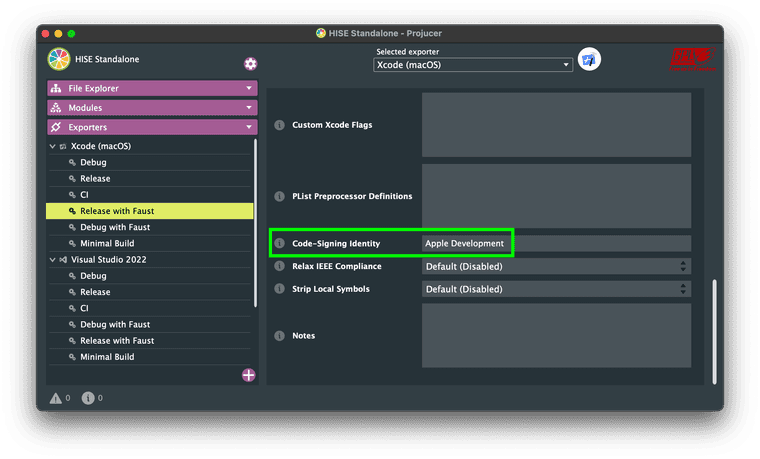Open Selected exporter dropdown
This screenshot has height=459, width=760.
(473, 65)
